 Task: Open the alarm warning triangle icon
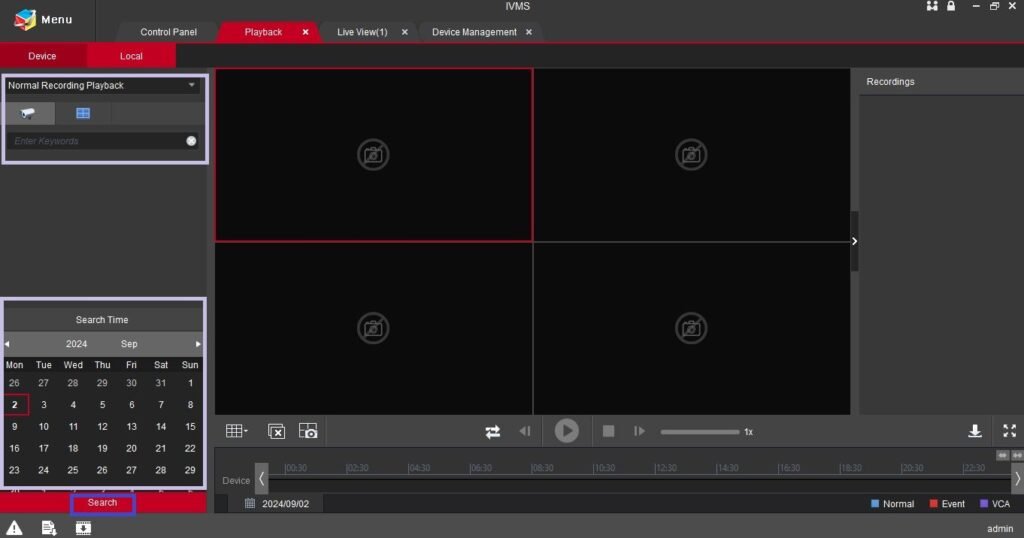(14, 528)
